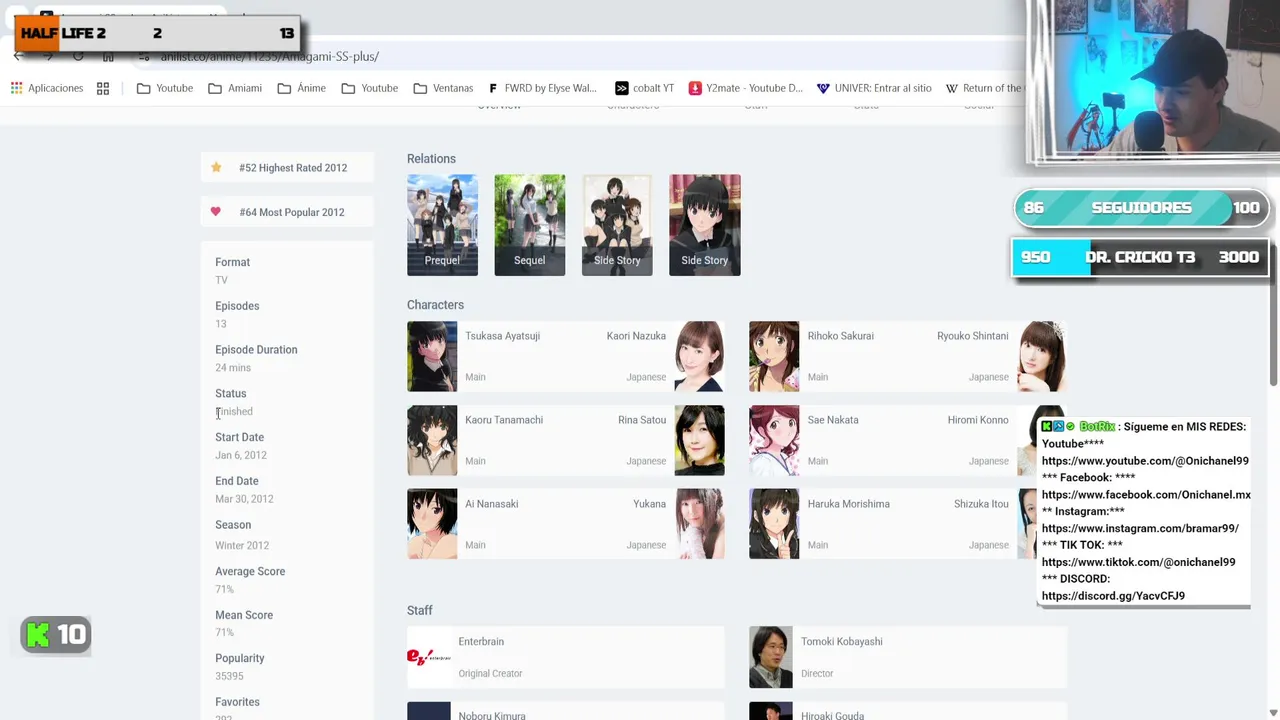The width and height of the screenshot is (1280, 720).
Task: Click the Popularity value 35395
Action: [229, 676]
